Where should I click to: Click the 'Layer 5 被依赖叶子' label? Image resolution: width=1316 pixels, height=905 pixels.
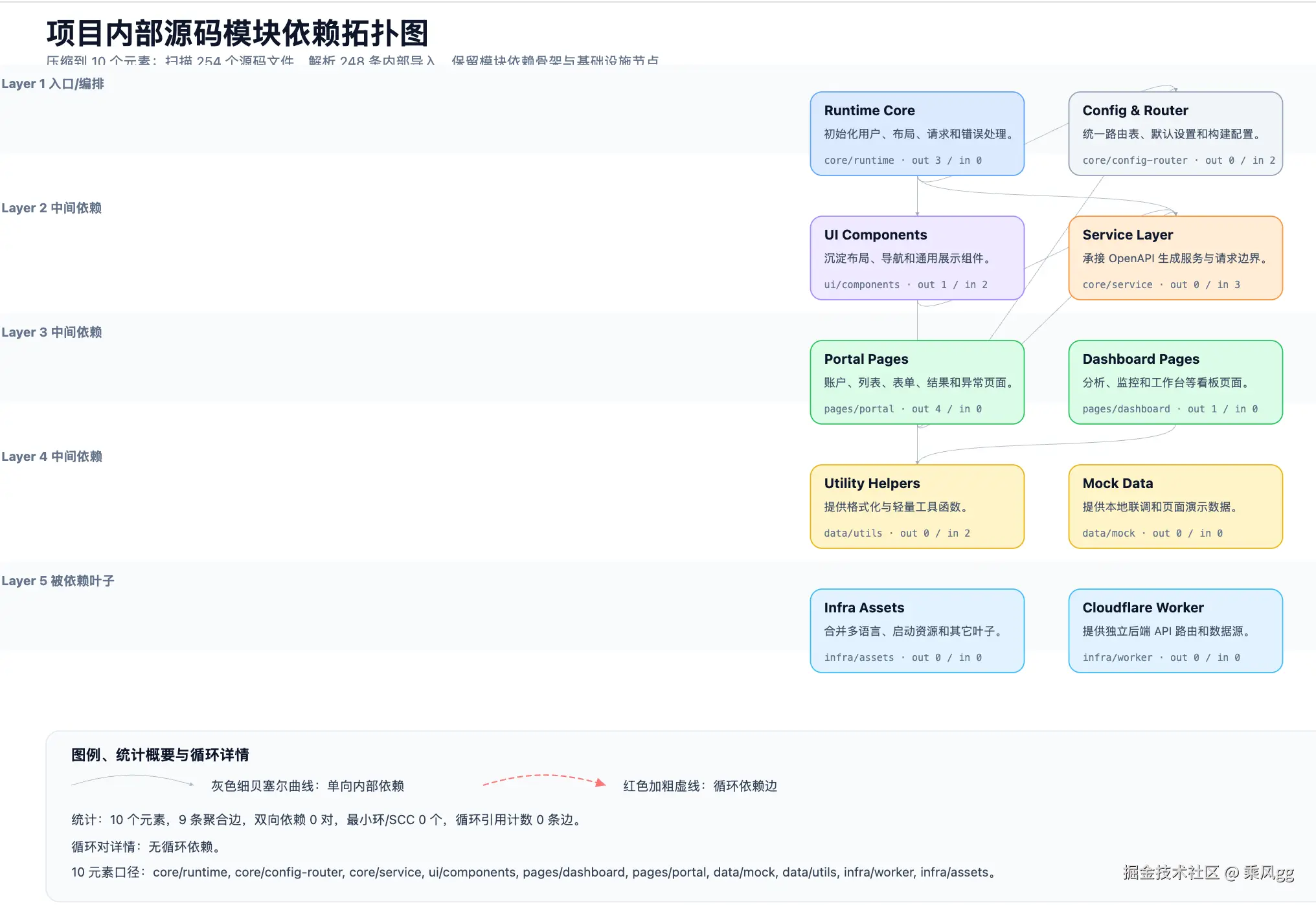(58, 581)
